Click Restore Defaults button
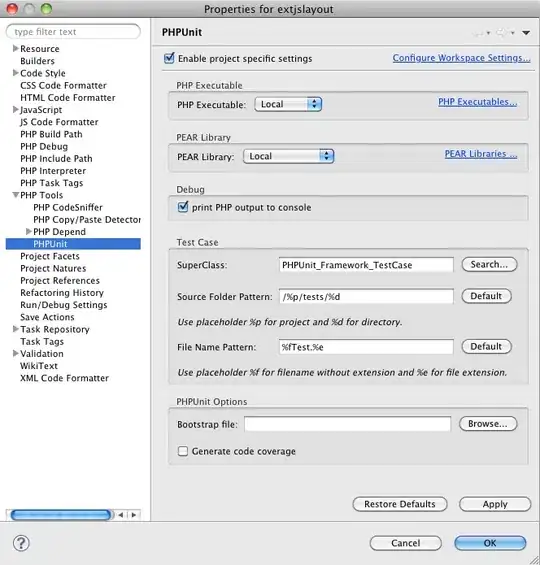Screen dimensions: 540x565 400,504
